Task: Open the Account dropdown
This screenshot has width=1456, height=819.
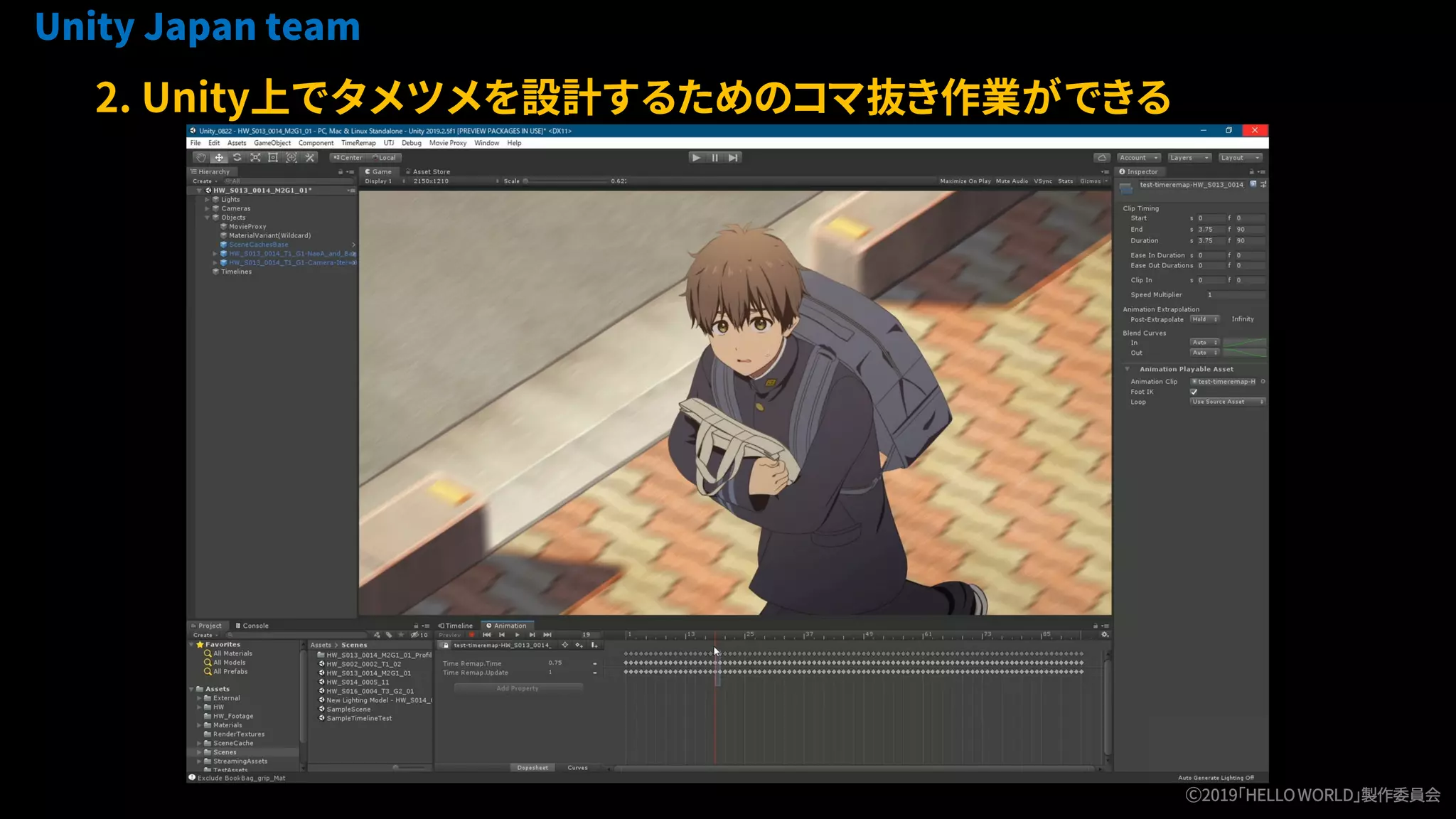Action: (x=1139, y=158)
